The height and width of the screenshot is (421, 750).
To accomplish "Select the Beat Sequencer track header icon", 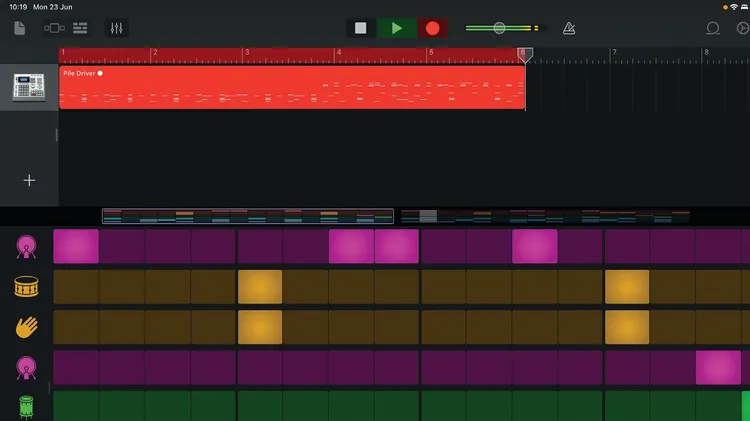I will coord(29,87).
